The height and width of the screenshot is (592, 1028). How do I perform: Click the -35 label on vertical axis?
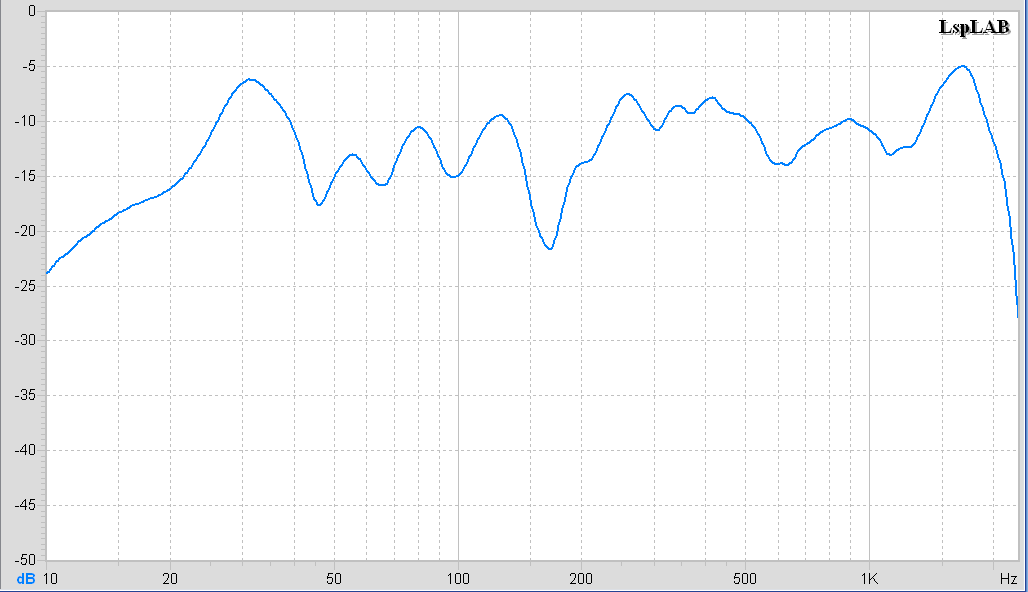click(x=25, y=396)
